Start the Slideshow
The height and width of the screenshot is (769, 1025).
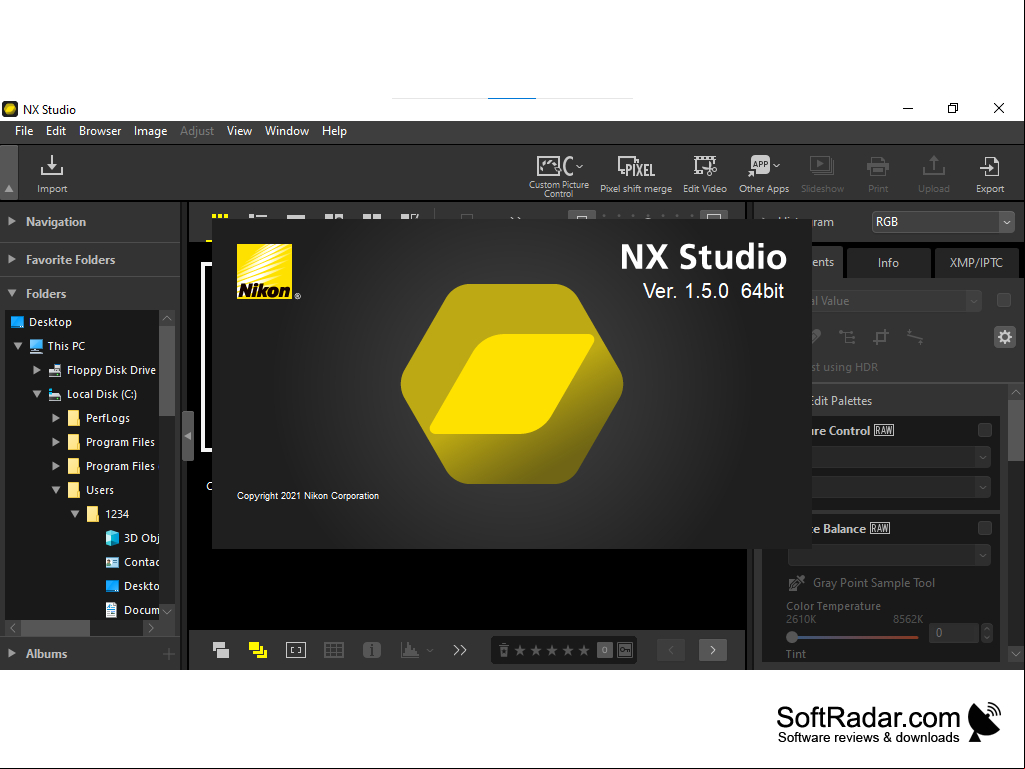pos(822,175)
